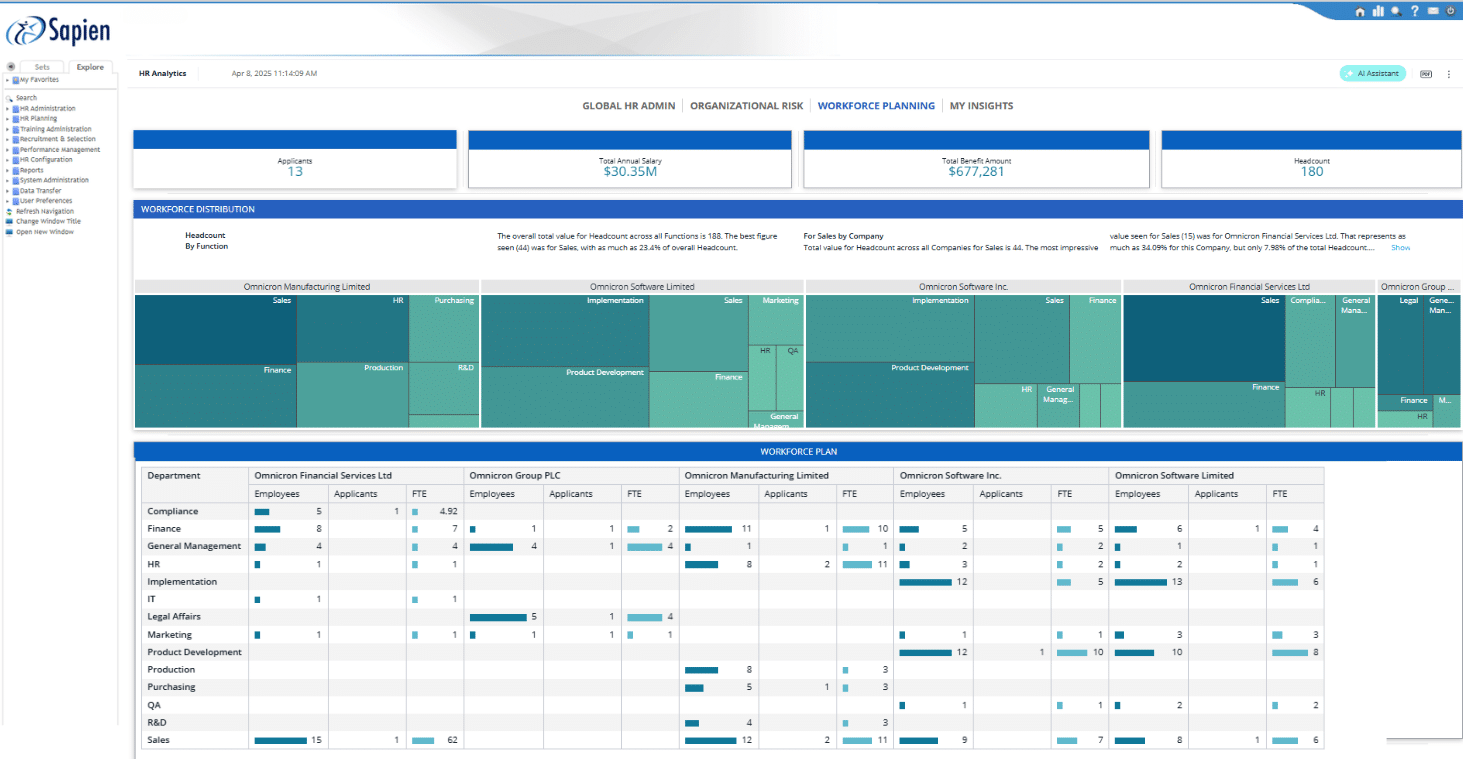The height and width of the screenshot is (759, 1463).
Task: Export dashboard using the PDF icon
Action: pyautogui.click(x=1425, y=74)
